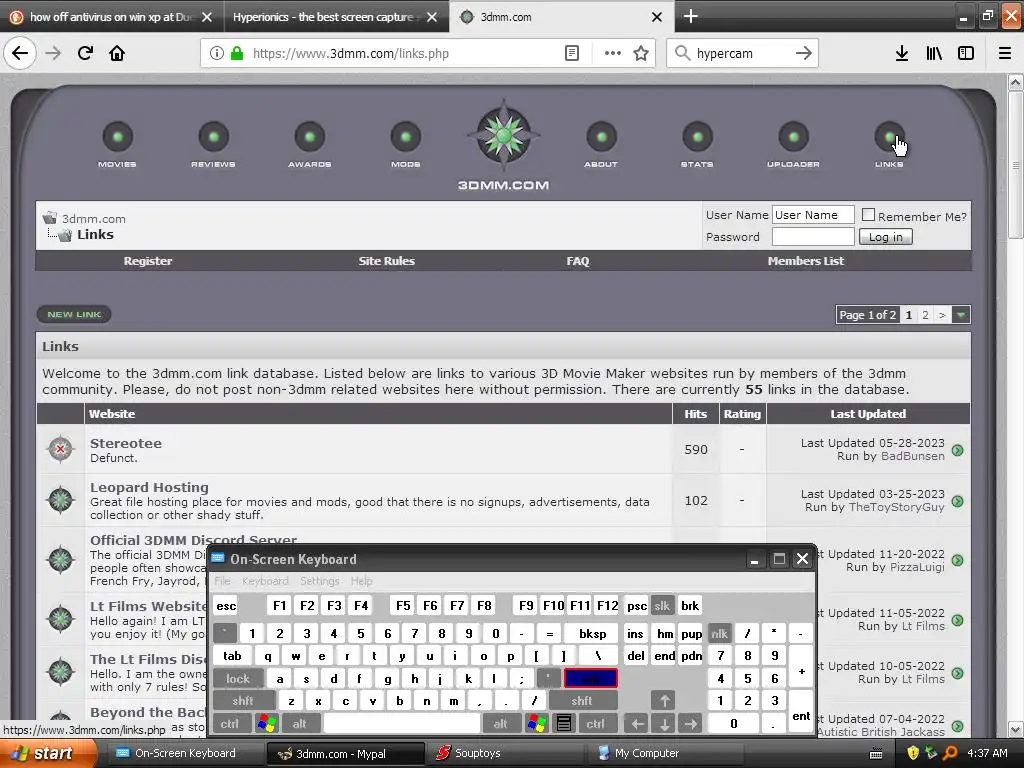Open Keyboard menu in On-Screen Keyboard

265,581
